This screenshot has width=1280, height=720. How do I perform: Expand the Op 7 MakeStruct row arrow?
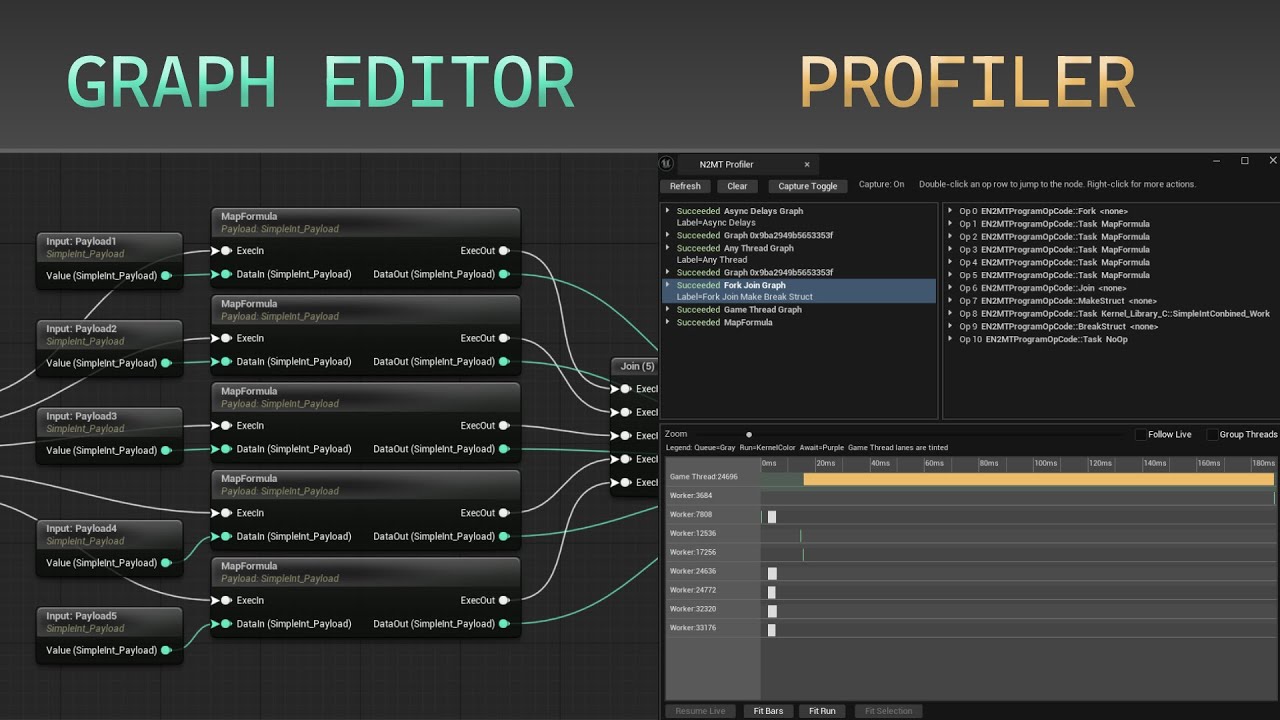[x=951, y=301]
